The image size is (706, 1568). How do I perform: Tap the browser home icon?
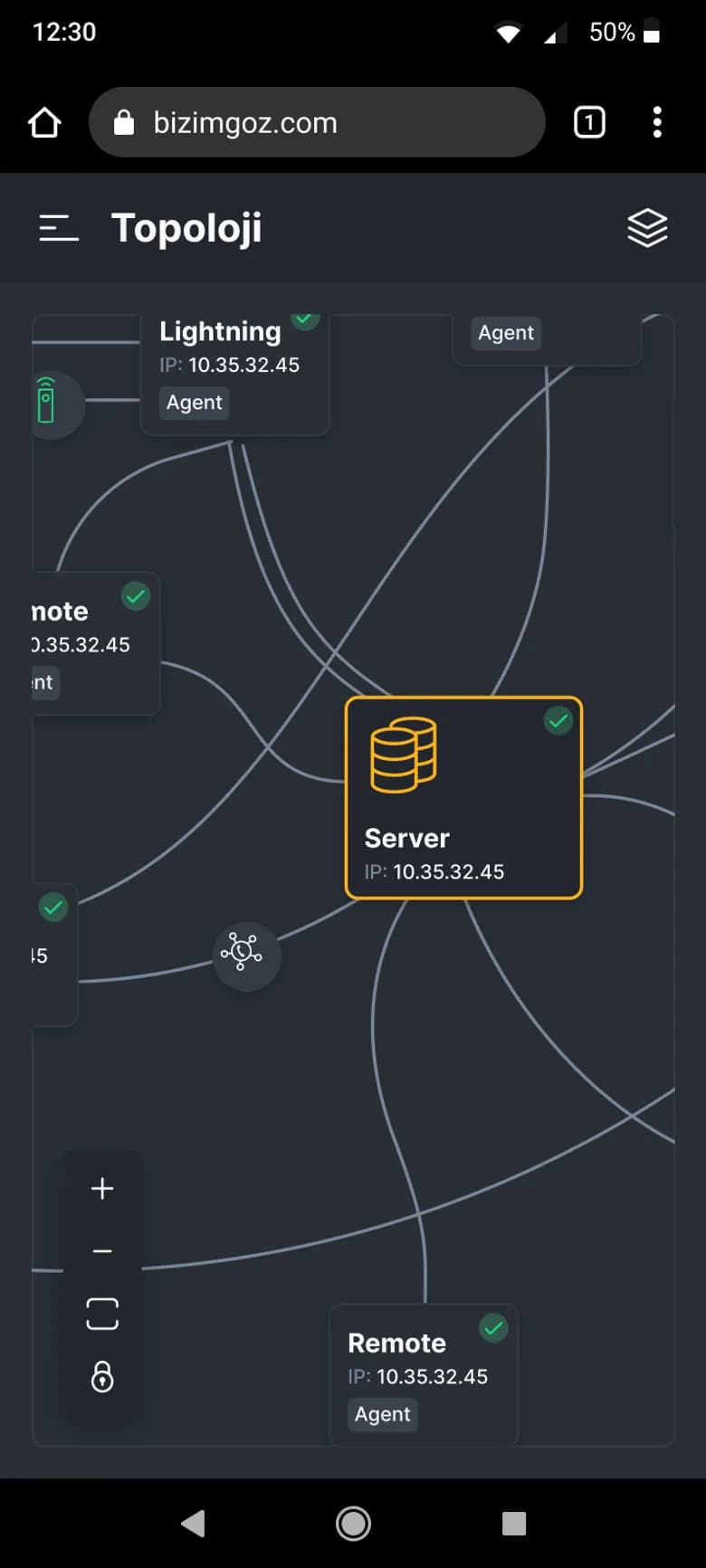(44, 122)
